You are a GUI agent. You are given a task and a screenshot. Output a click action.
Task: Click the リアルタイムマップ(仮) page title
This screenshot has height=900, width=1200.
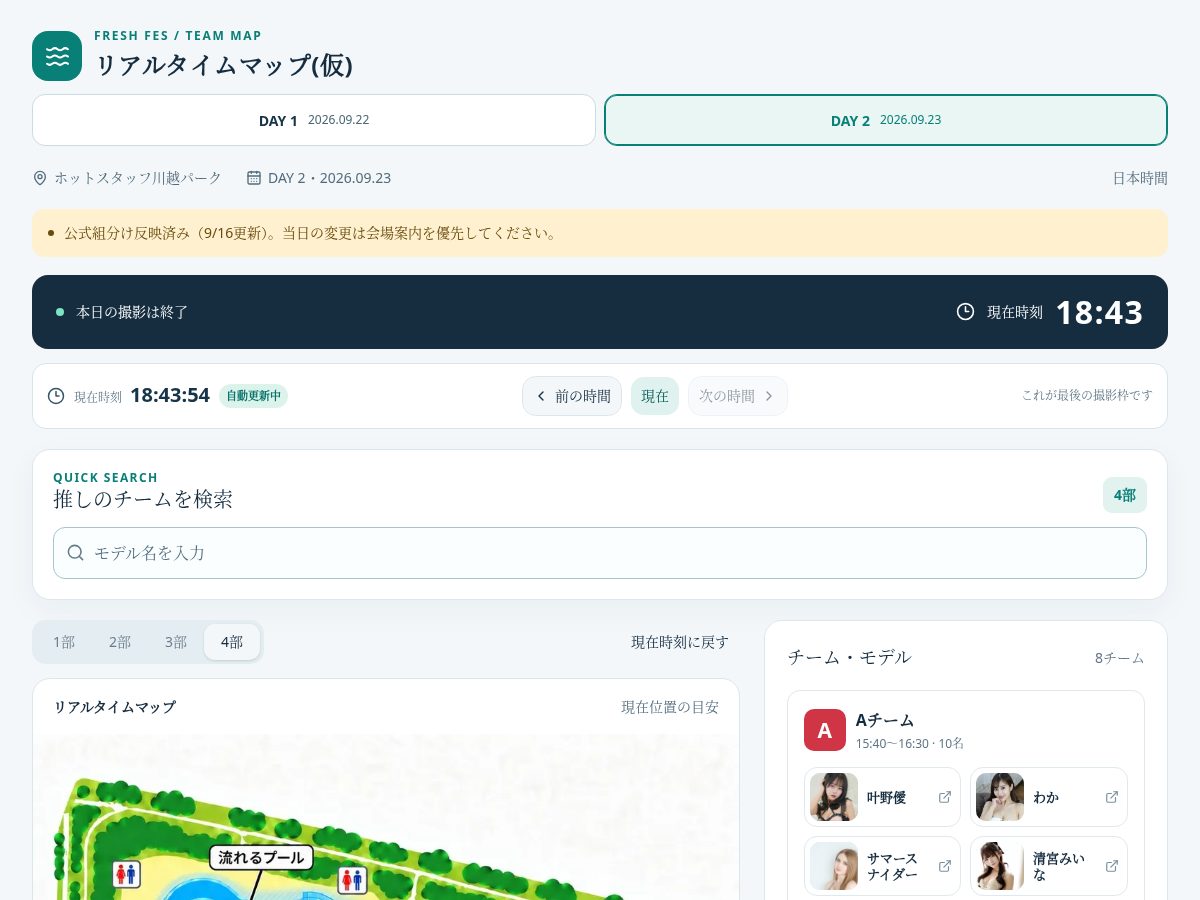pos(224,65)
